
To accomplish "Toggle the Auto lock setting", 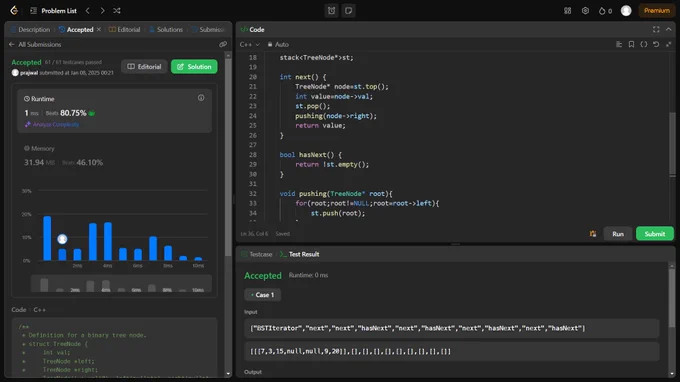I will [278, 44].
